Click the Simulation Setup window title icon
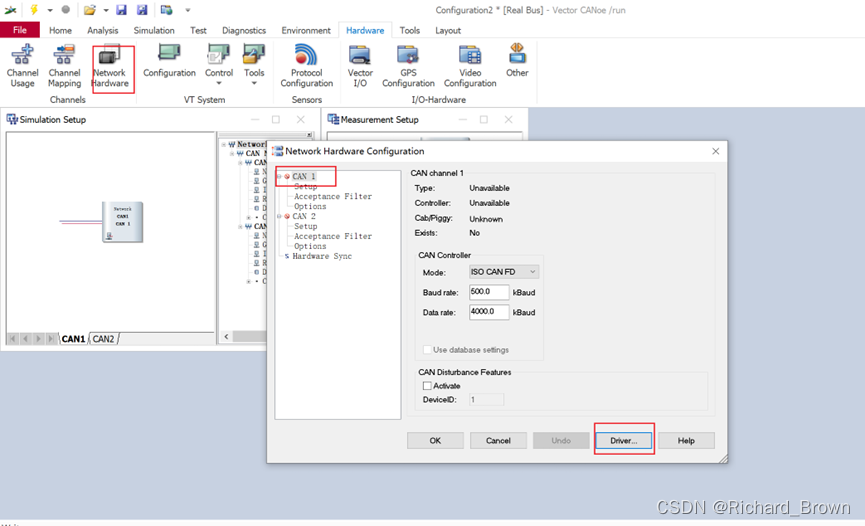Image resolution: width=865 pixels, height=526 pixels. coord(12,119)
